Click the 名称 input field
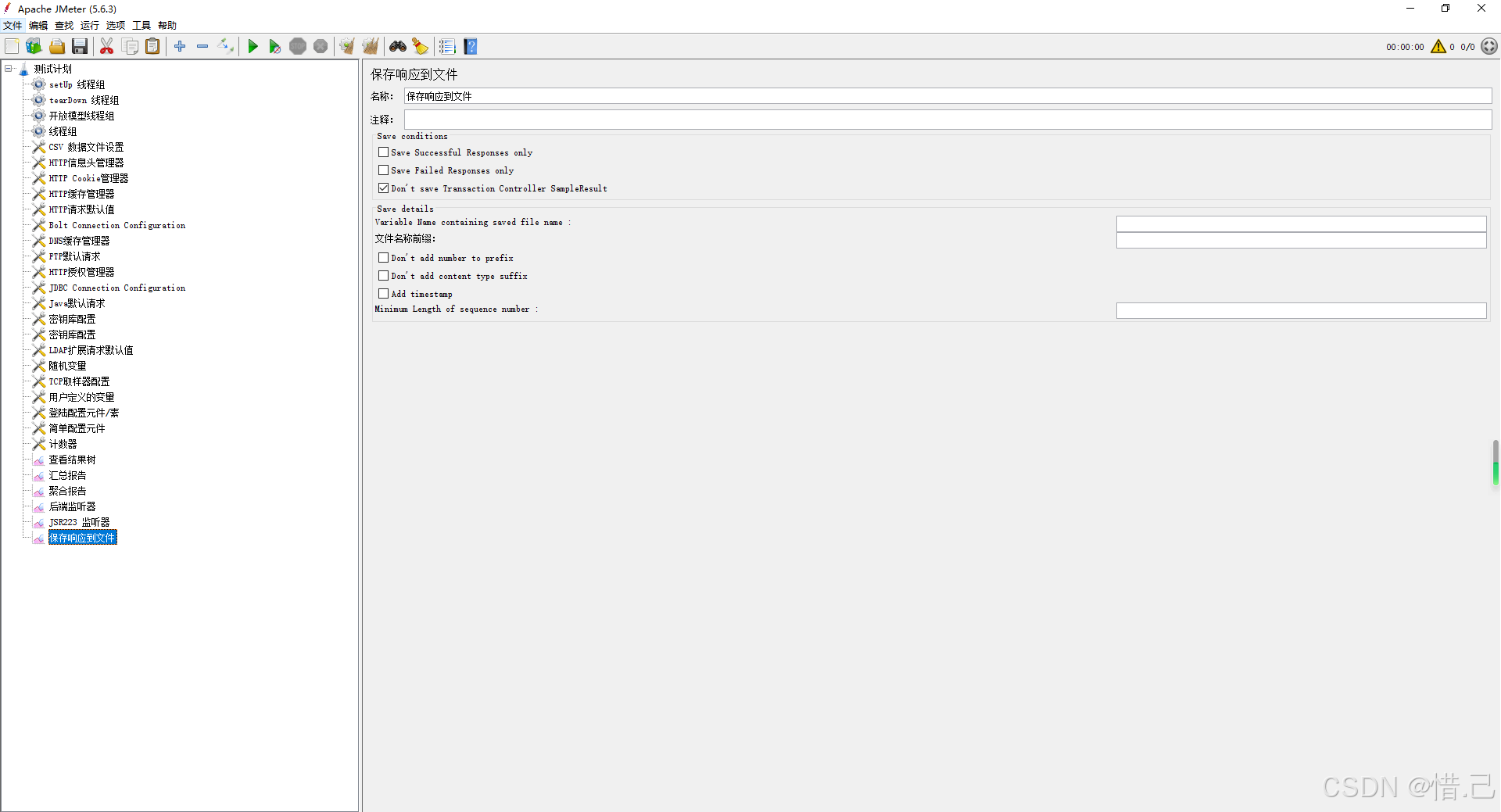The width and height of the screenshot is (1501, 812). [x=948, y=96]
